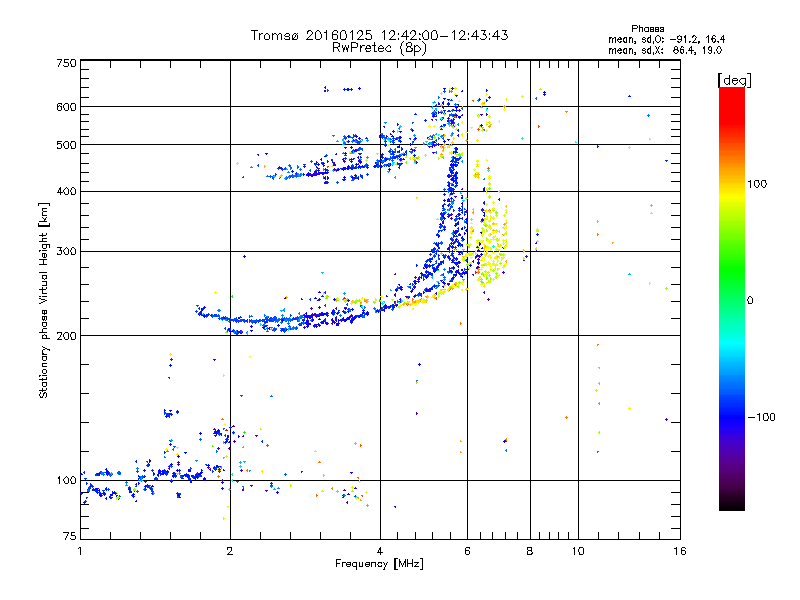
Task: Click the 'RwPretec (8p)' subtitle
Action: pyautogui.click(x=380, y=48)
